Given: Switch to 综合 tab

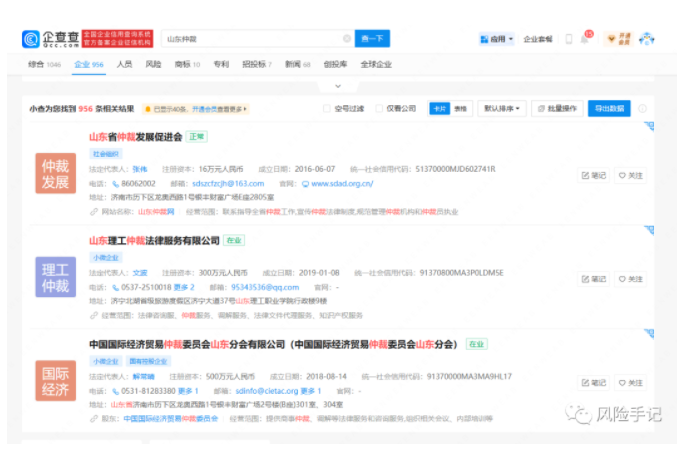Looking at the screenshot, I should tap(44, 64).
